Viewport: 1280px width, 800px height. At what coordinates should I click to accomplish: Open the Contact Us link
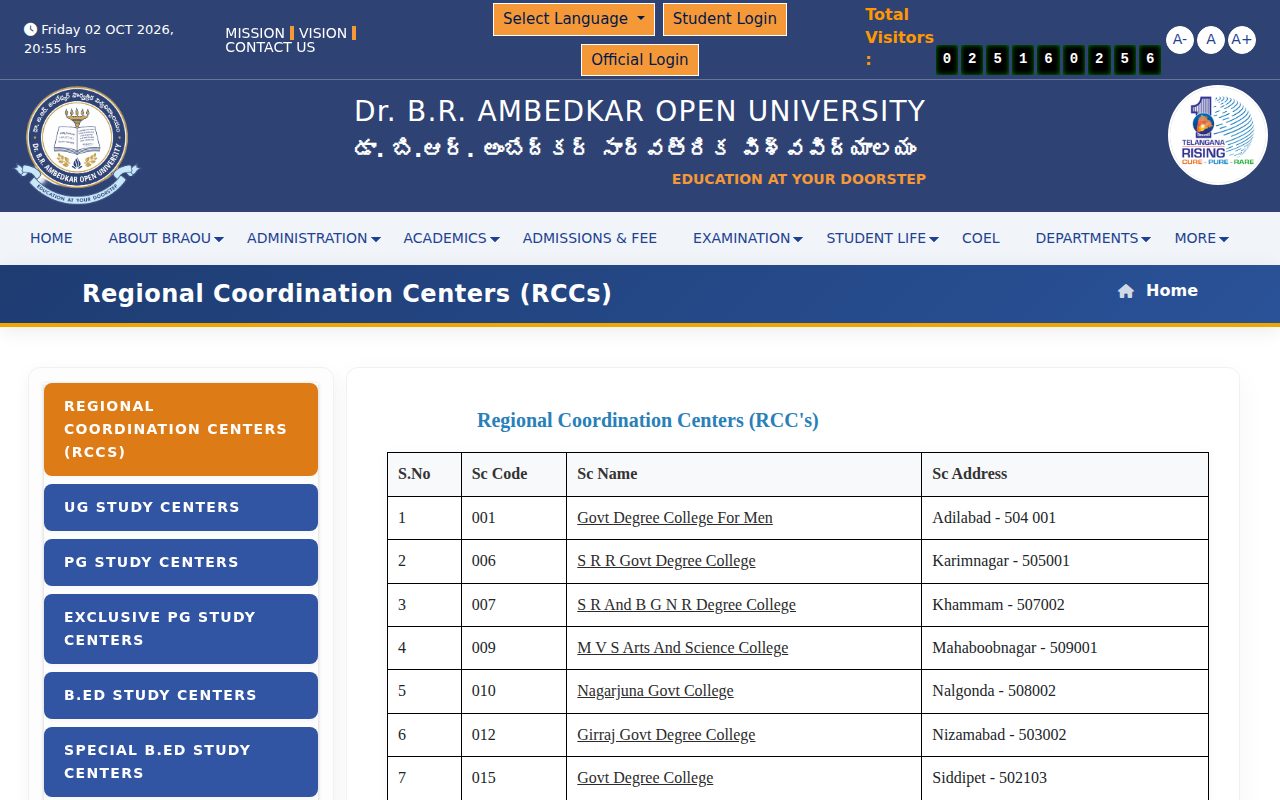[270, 47]
